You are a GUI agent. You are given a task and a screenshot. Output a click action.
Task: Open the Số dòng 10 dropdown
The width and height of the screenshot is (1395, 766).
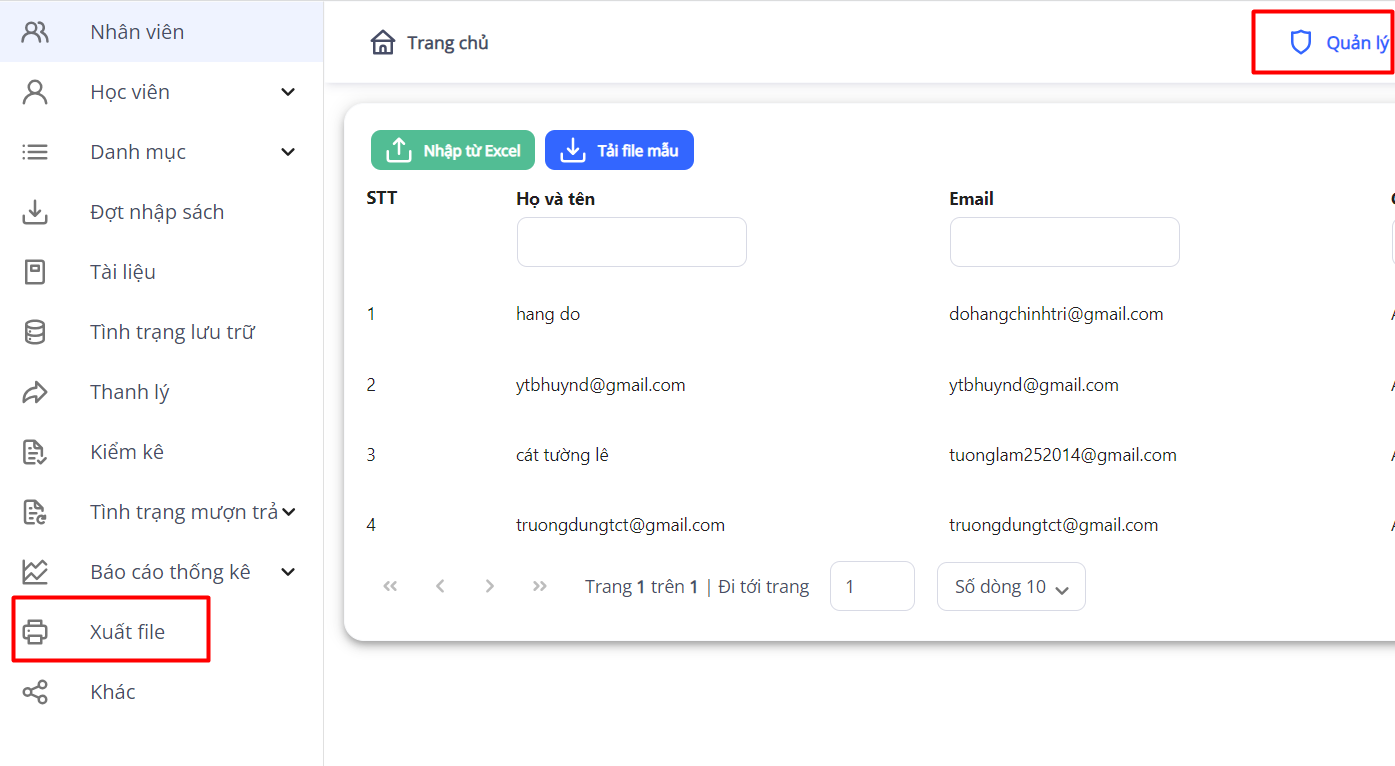[x=1010, y=587]
